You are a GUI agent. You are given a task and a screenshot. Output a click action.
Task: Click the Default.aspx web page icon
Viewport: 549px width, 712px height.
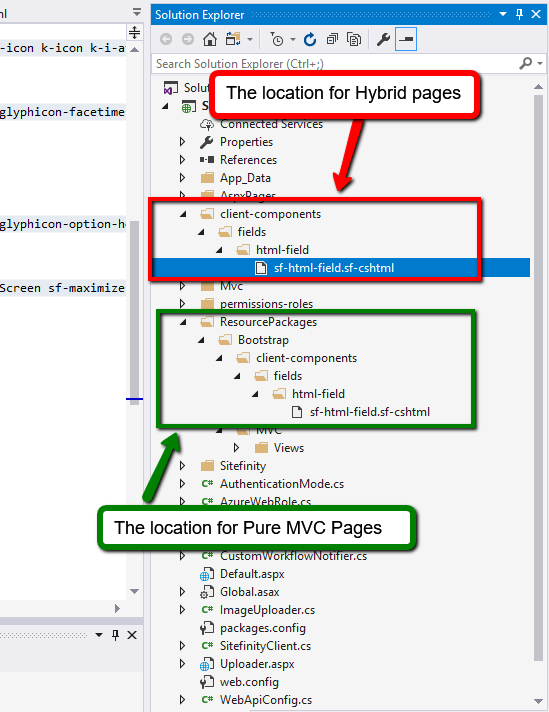(207, 574)
